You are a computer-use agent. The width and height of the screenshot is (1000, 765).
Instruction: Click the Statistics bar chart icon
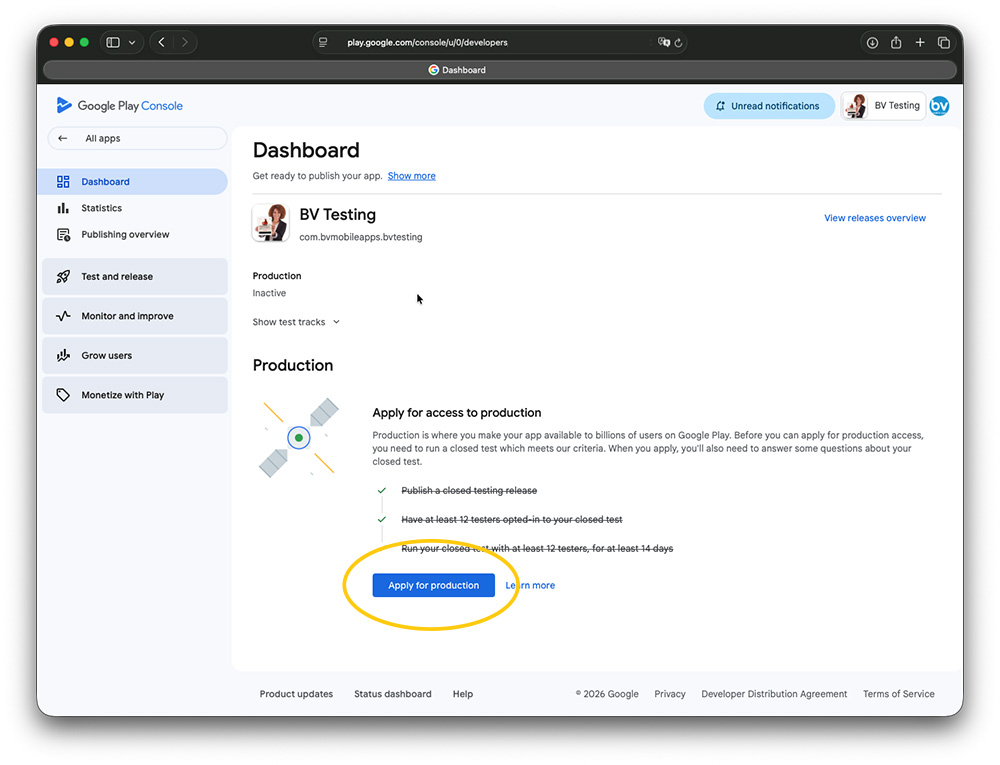[63, 208]
